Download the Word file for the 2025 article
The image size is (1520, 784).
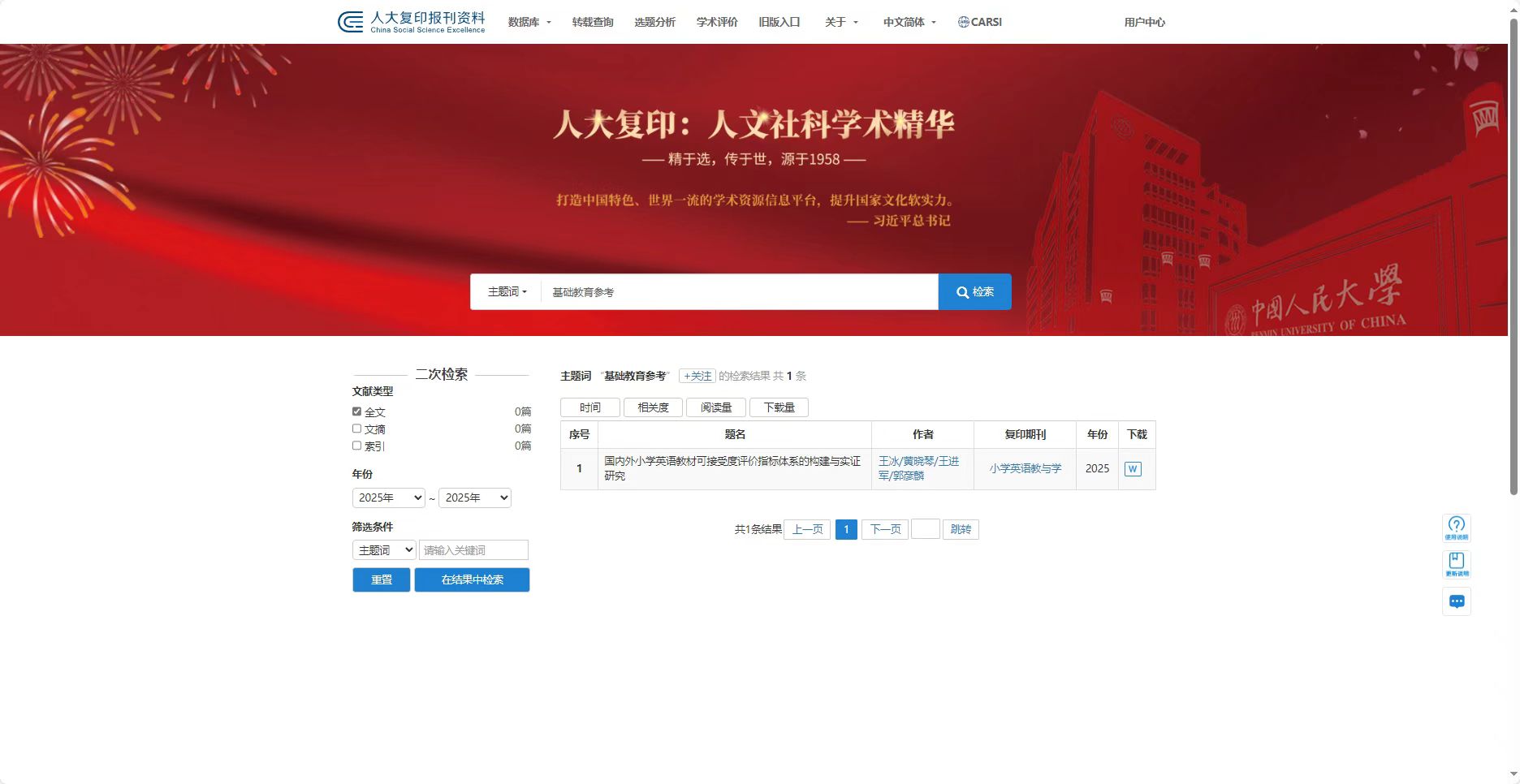1133,469
